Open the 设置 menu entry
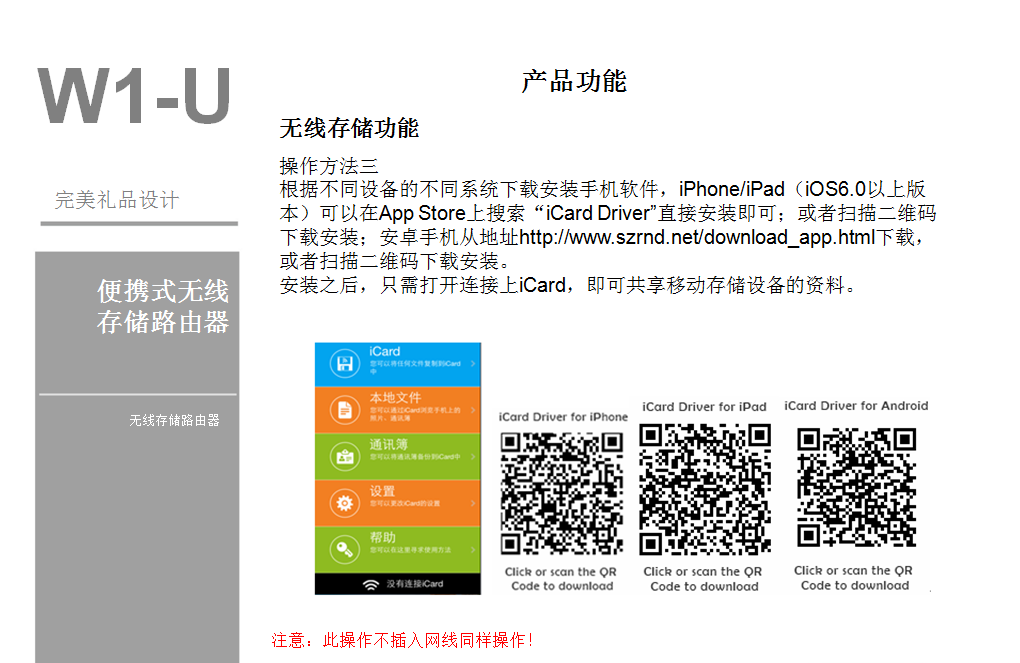1020x663 pixels. point(398,503)
